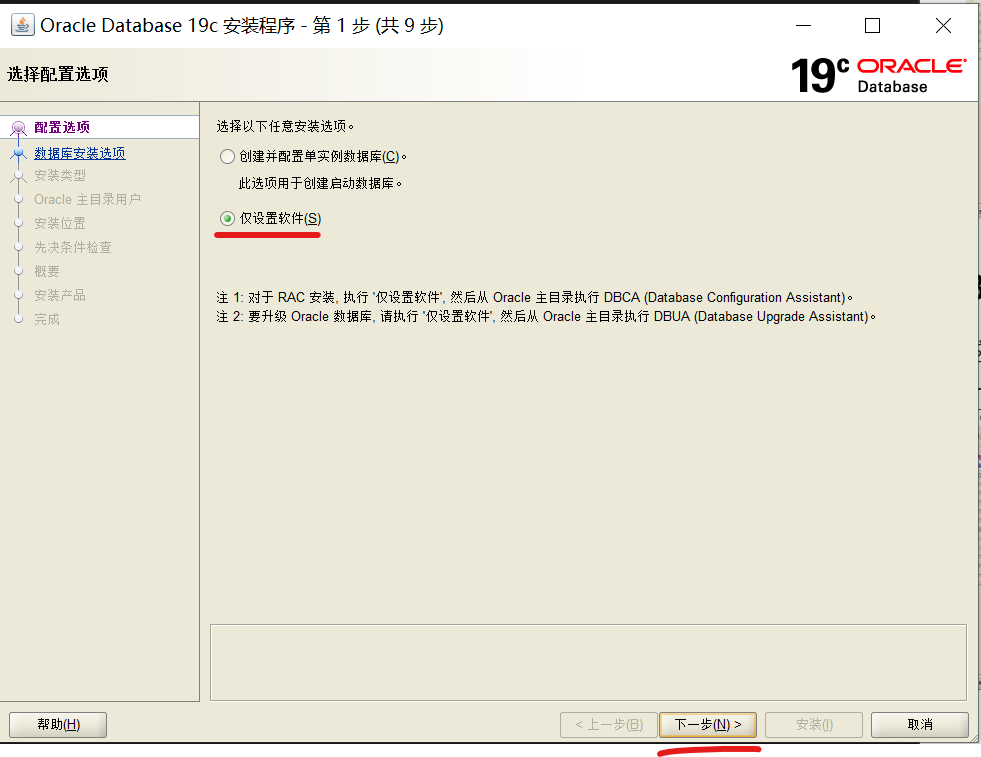Click the 注 1 RAC installation note
Viewport: 981px width, 757px height.
(x=534, y=297)
